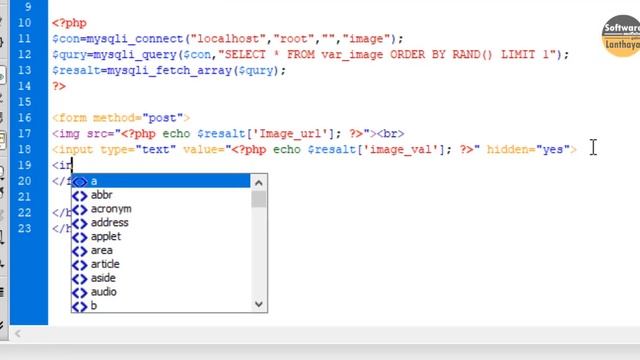Select 'article' tag in hint list
640x360 pixels.
(x=161, y=264)
